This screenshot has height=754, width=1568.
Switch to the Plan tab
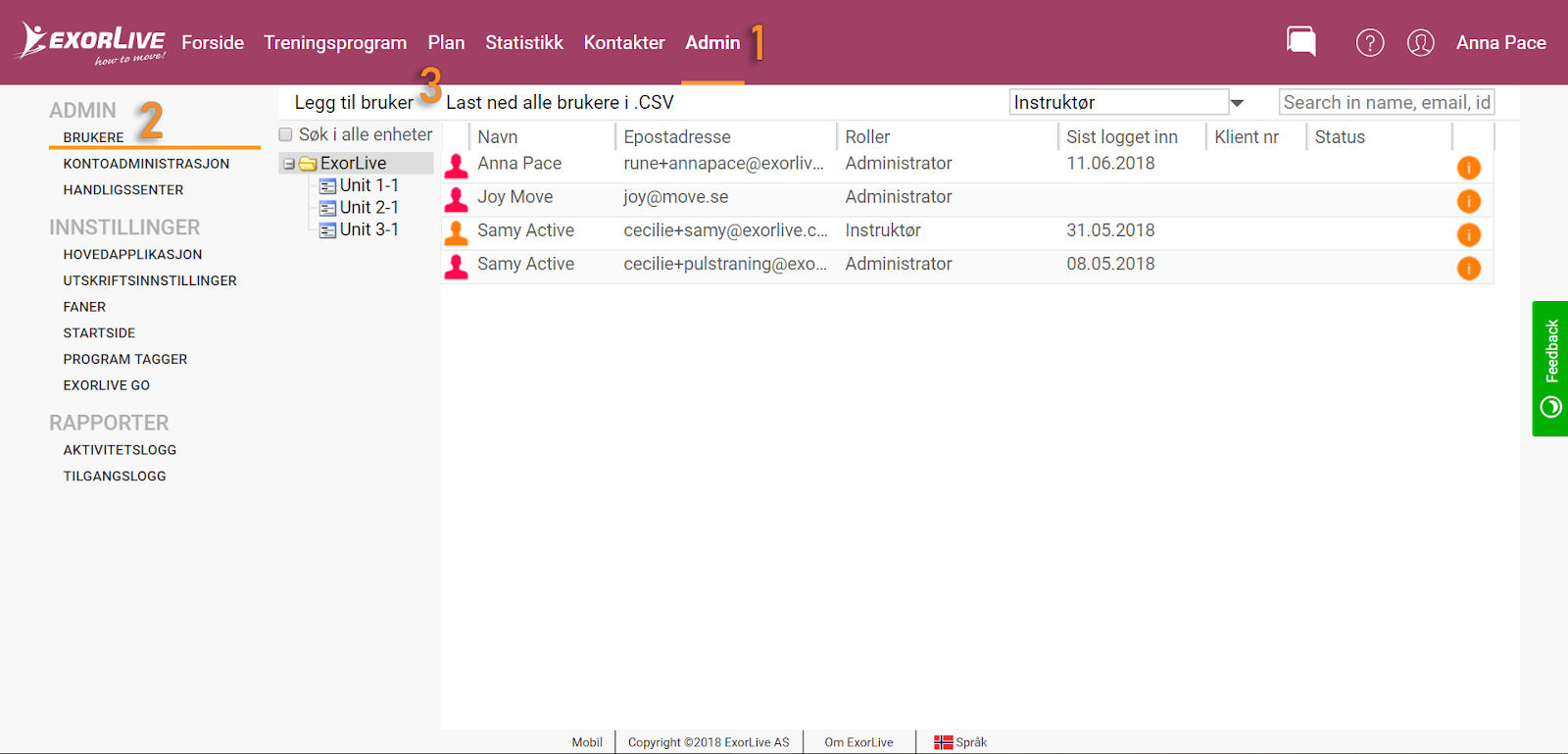[446, 42]
